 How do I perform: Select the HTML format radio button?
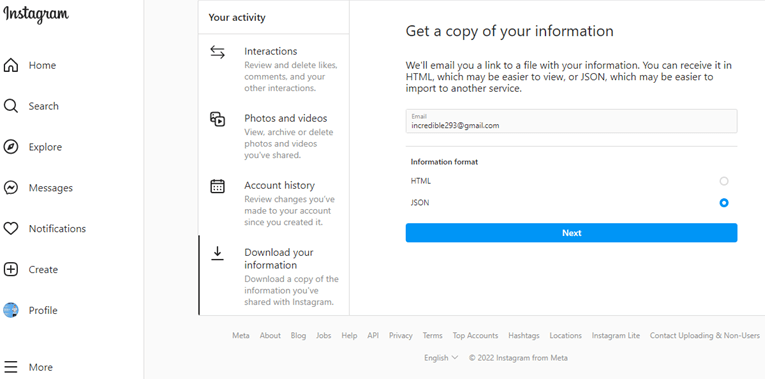(x=724, y=181)
